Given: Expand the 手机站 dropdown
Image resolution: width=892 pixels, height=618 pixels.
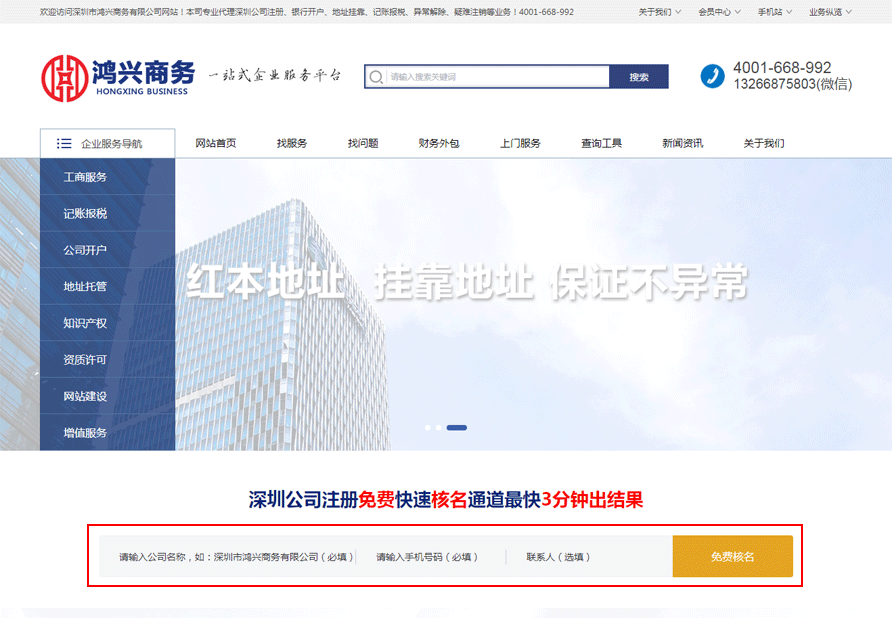Looking at the screenshot, I should click(x=774, y=12).
